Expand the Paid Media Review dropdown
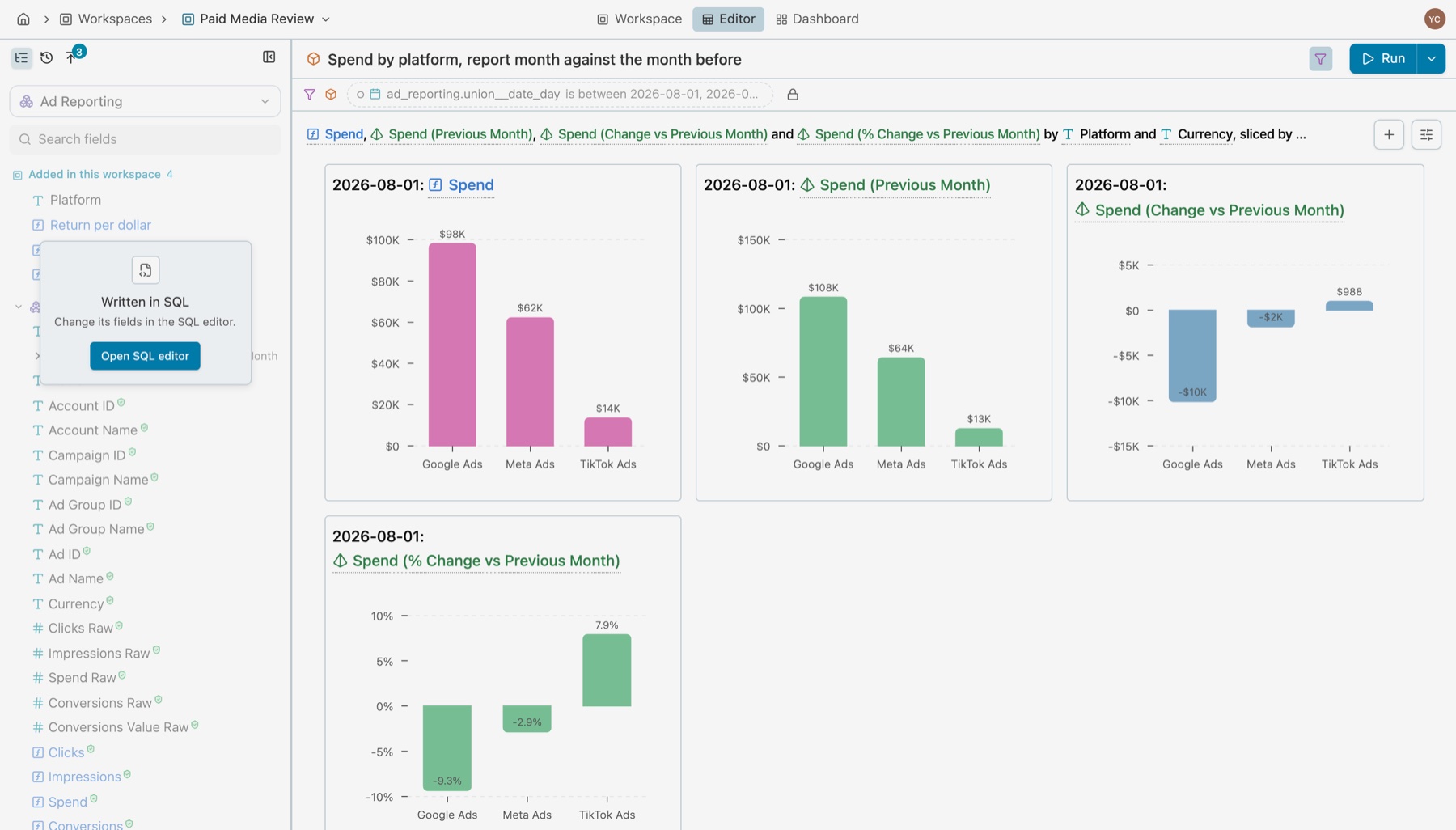Viewport: 1456px width, 830px height. tap(326, 19)
